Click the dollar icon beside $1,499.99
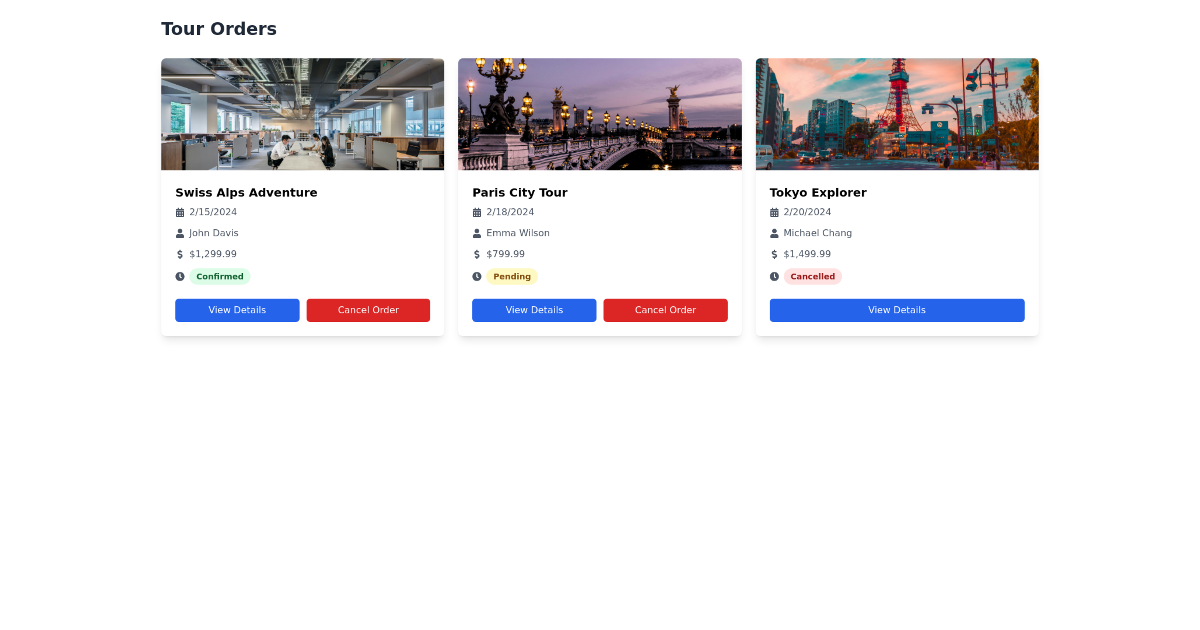The width and height of the screenshot is (1200, 630). [x=774, y=253]
